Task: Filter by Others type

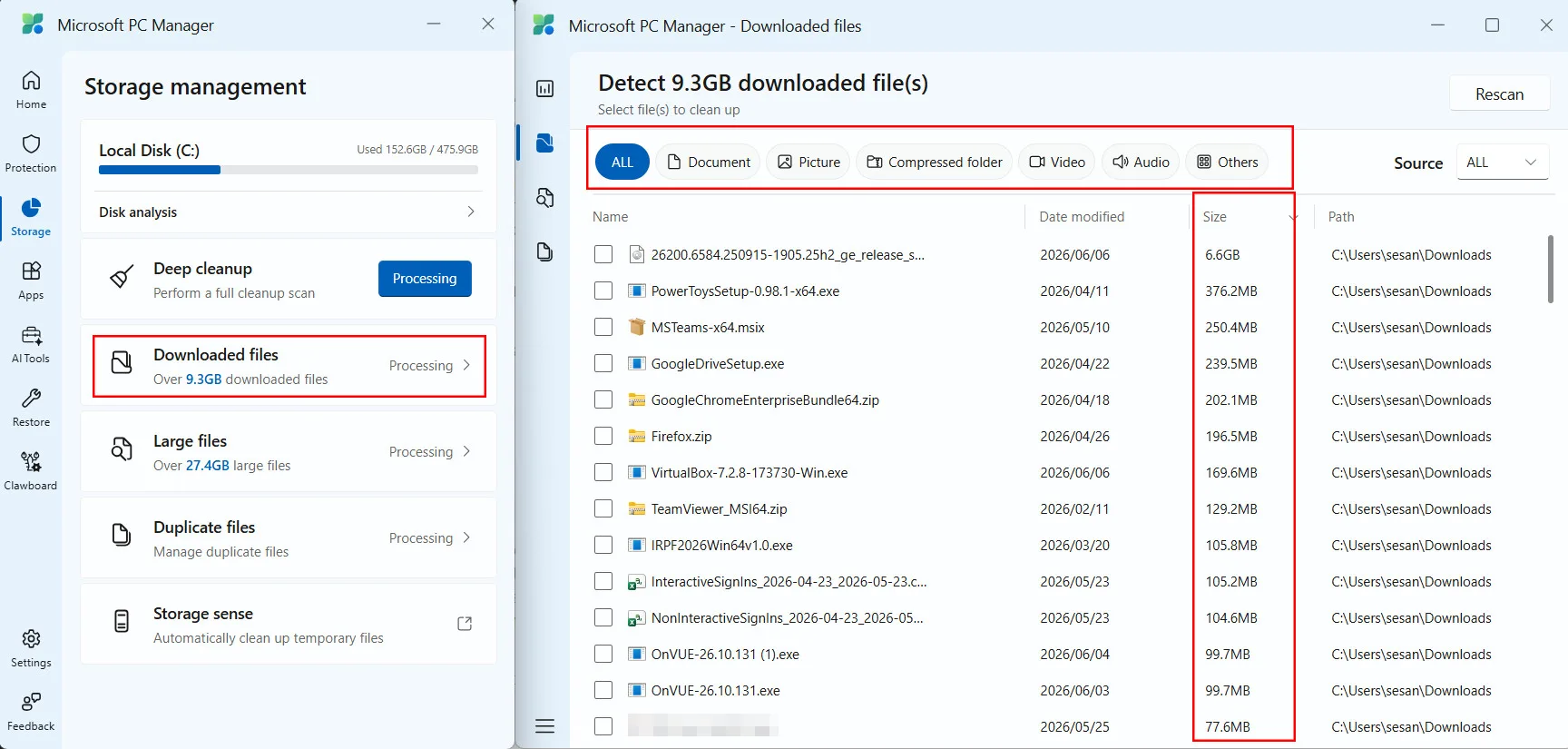Action: tap(1227, 162)
